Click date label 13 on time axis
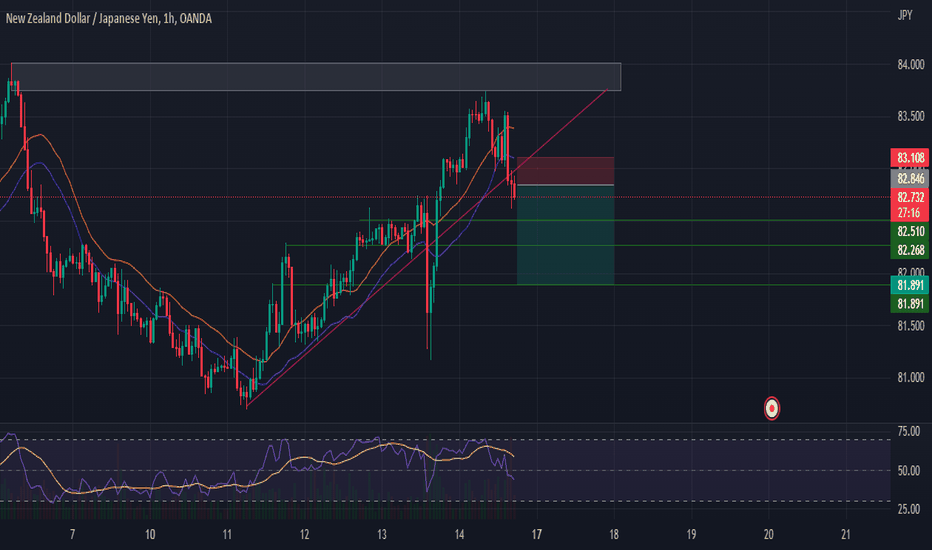 tap(382, 535)
